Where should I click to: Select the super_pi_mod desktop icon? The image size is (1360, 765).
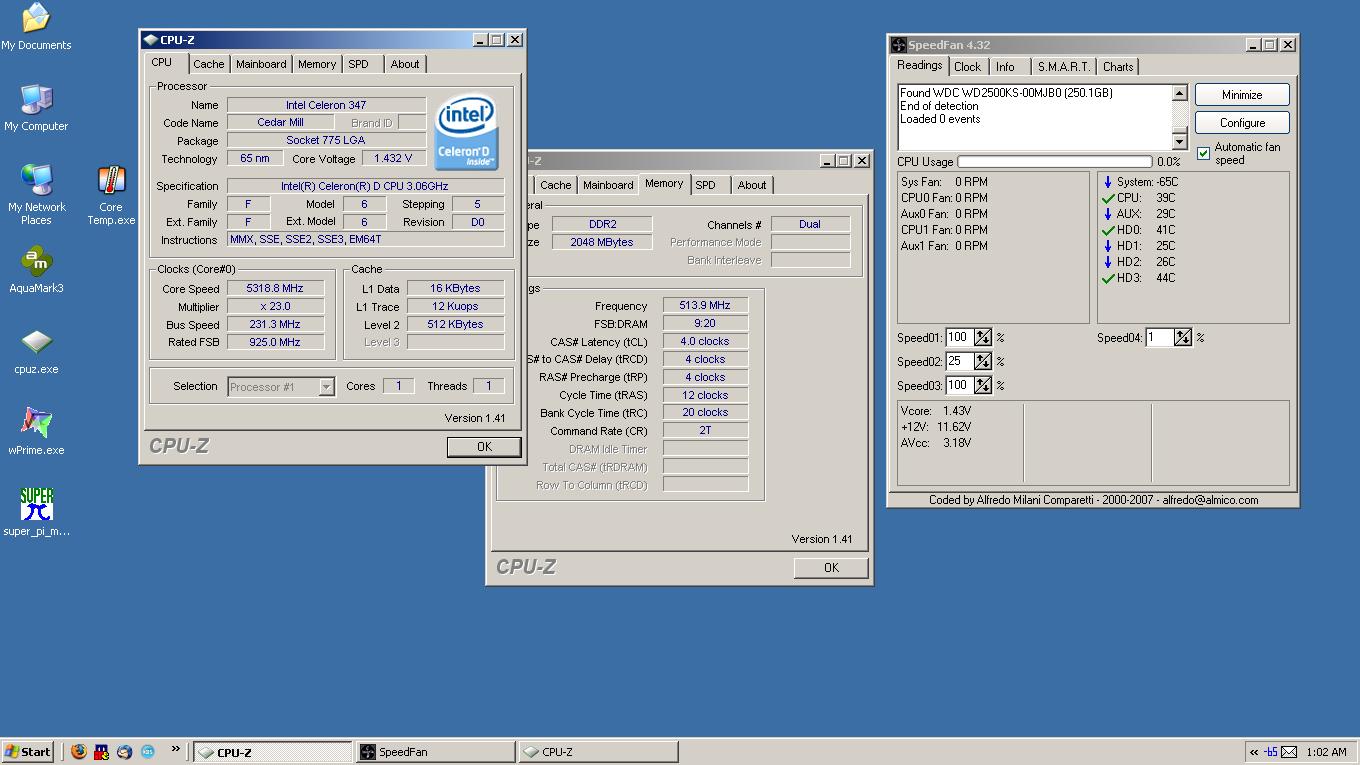36,513
